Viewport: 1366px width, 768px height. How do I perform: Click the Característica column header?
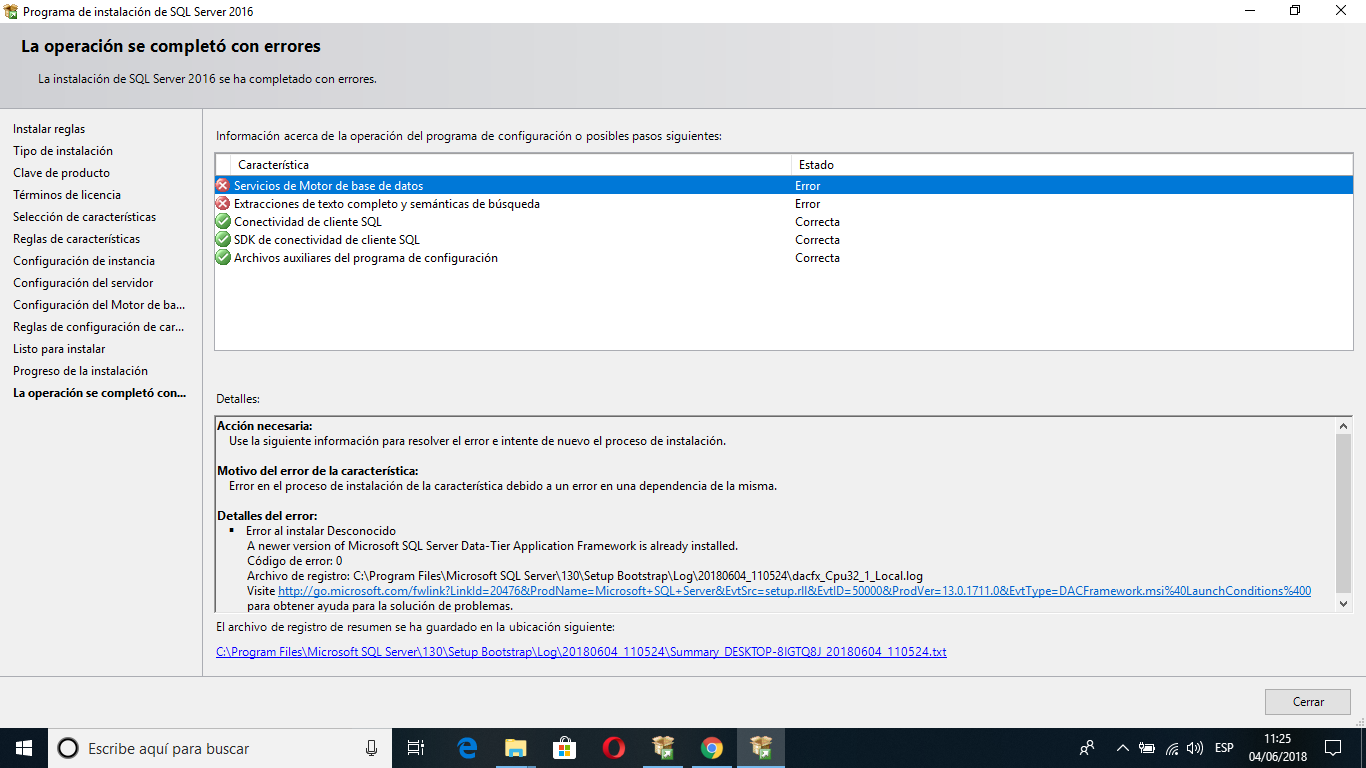[510, 164]
